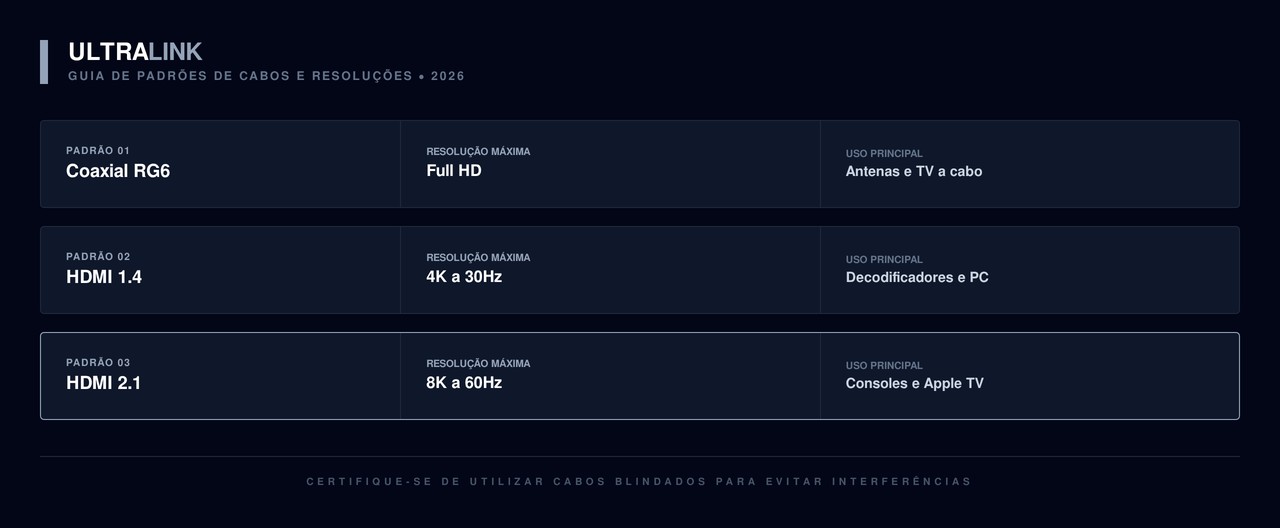Open the HDMI 1.4 standard entry
Viewport: 1280px width, 528px height.
104,277
